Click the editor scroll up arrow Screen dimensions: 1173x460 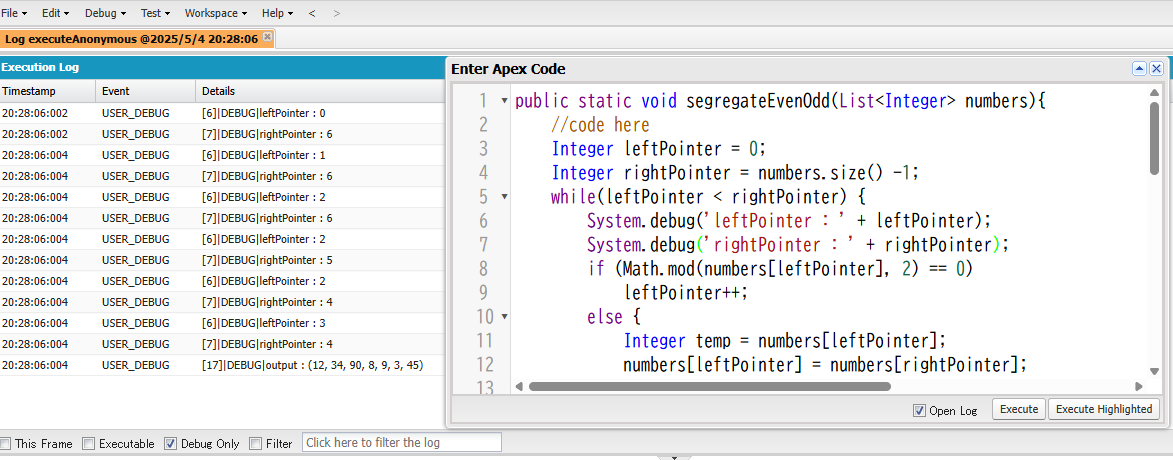coord(1154,93)
